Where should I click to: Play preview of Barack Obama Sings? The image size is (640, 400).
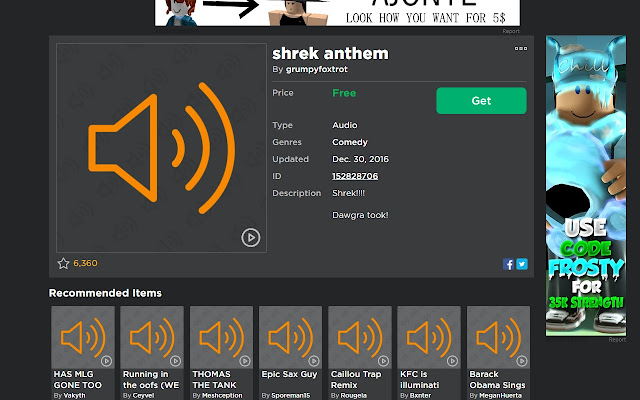point(522,361)
